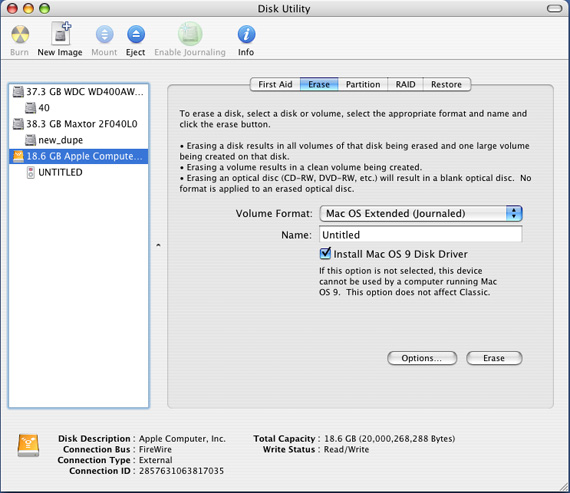
Task: Open the RAID tab
Action: 405,84
